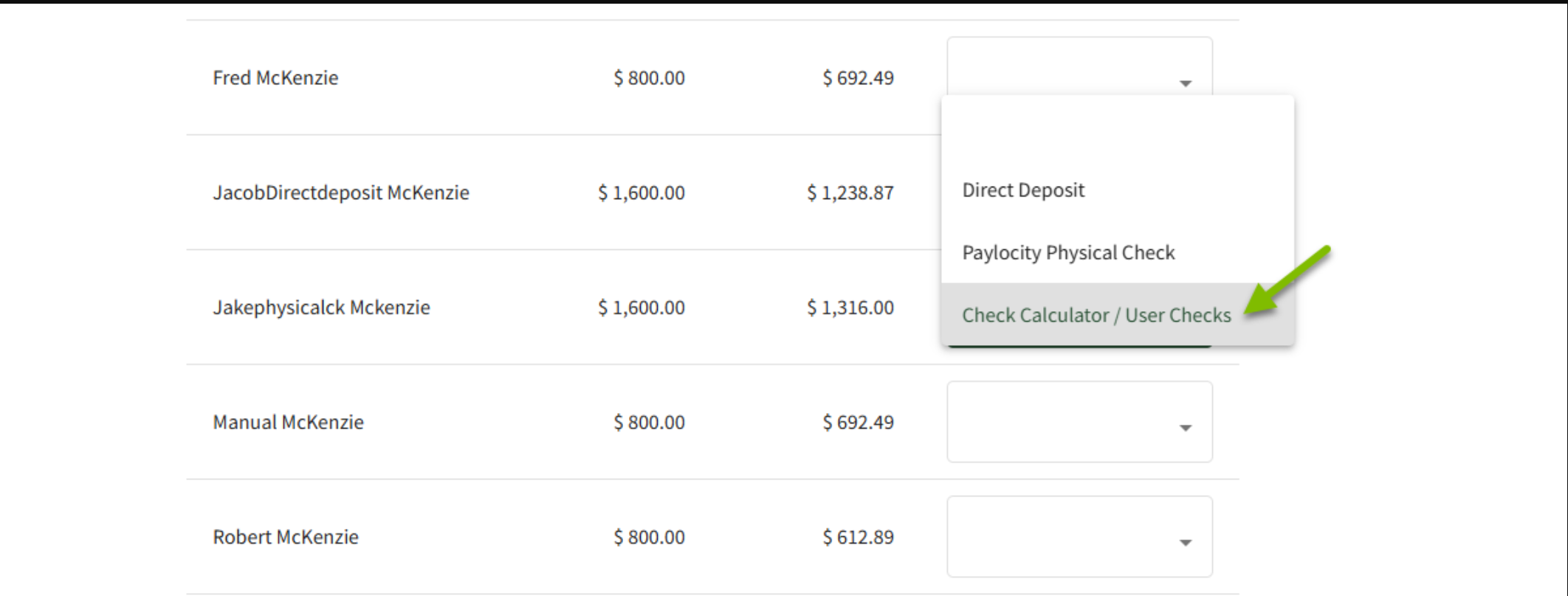The width and height of the screenshot is (1568, 596).
Task: Click the $1,316.00 amount for Jakephysicalck Mckenzie
Action: (850, 307)
